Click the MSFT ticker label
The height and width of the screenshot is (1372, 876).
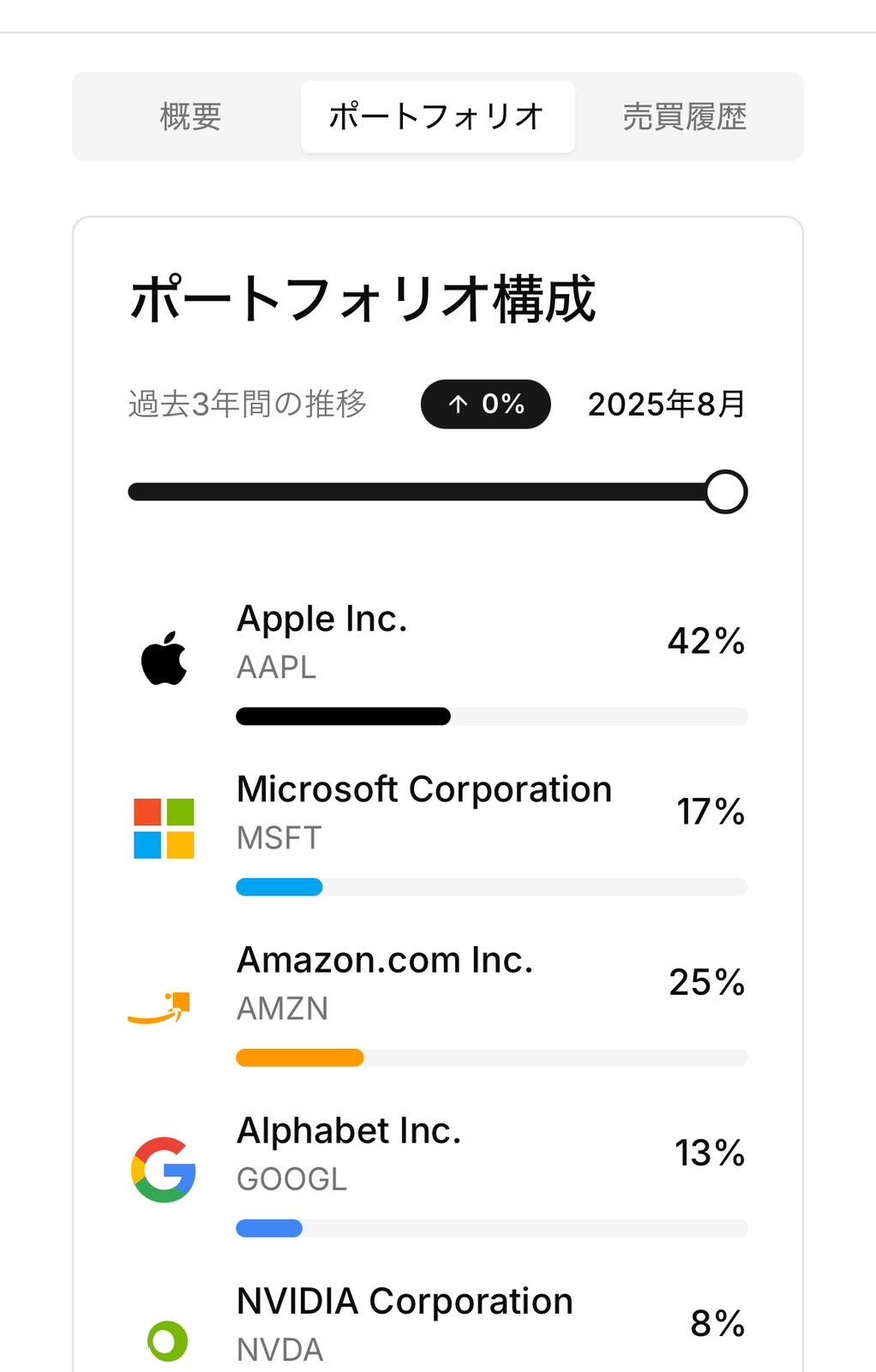(278, 837)
